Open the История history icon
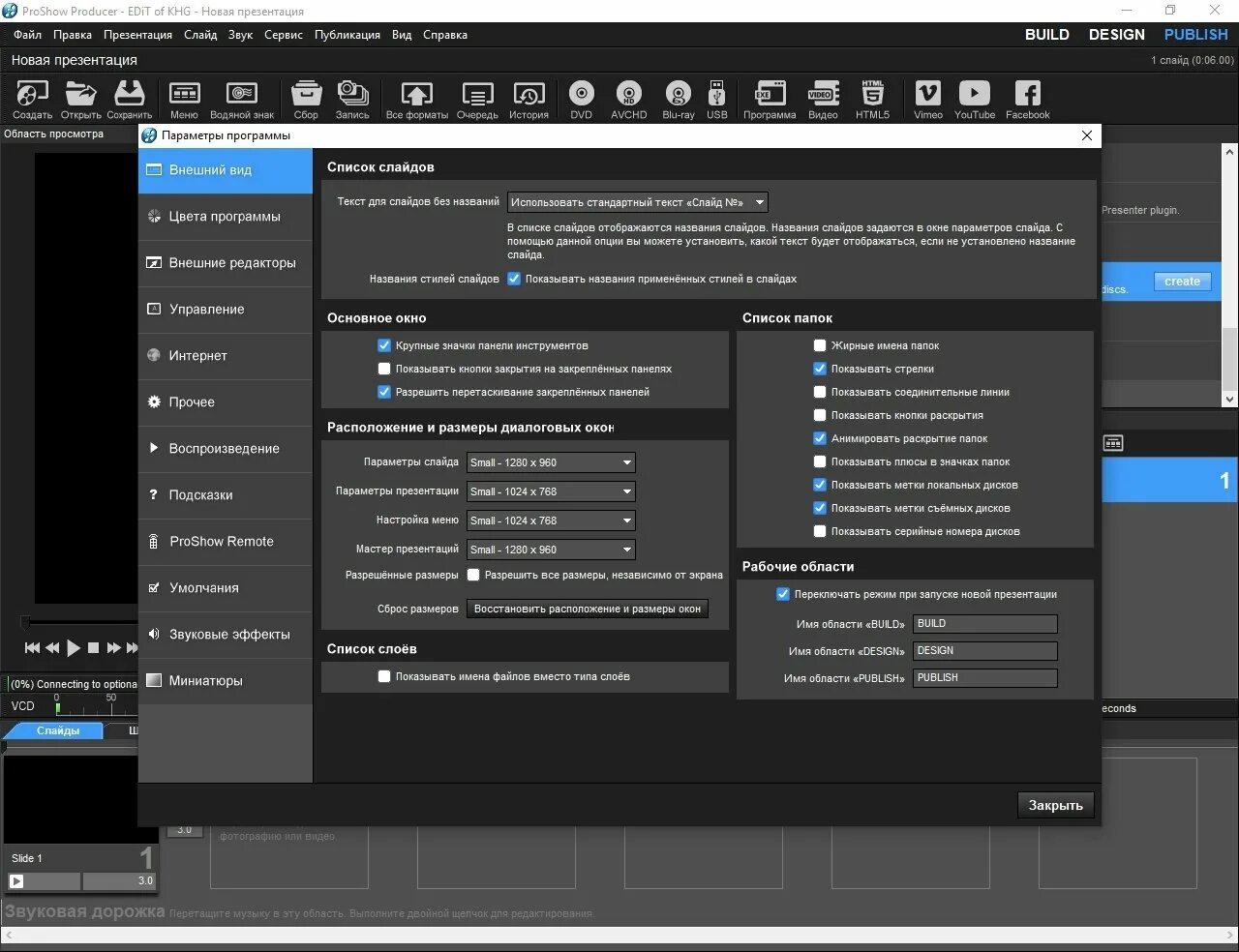This screenshot has height=952, width=1239. point(529,100)
